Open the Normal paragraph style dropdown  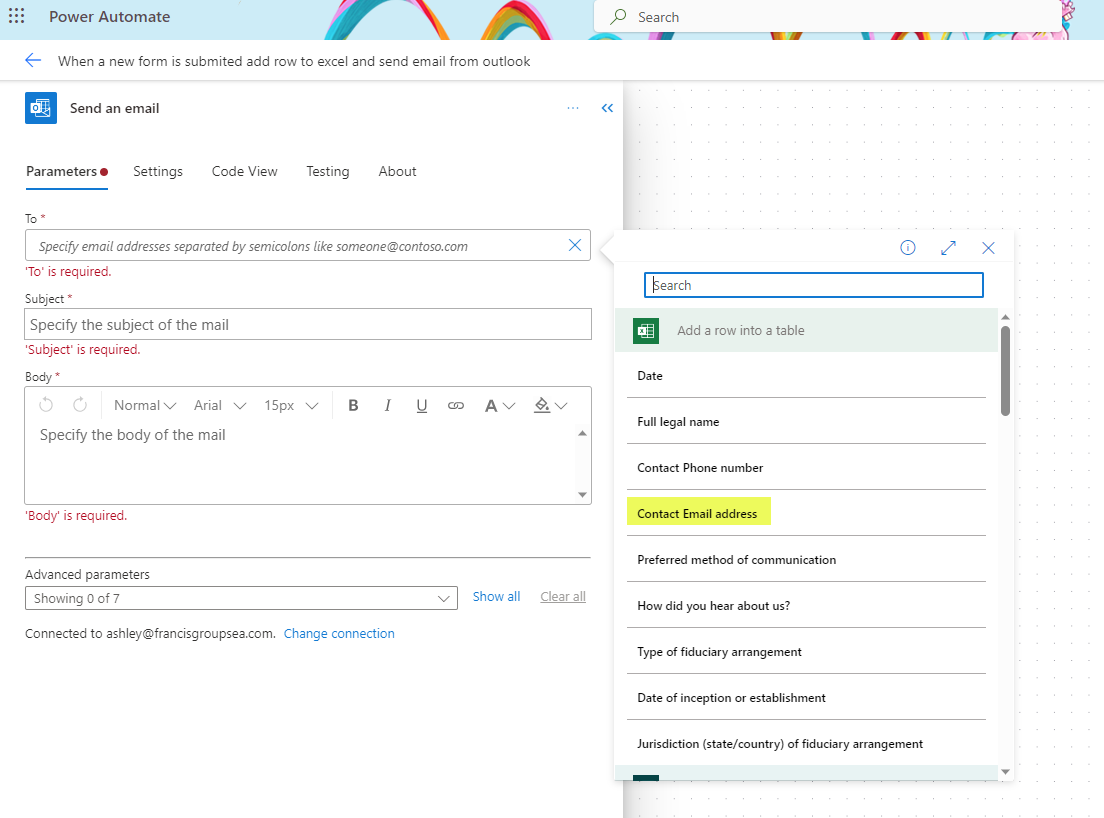coord(145,405)
